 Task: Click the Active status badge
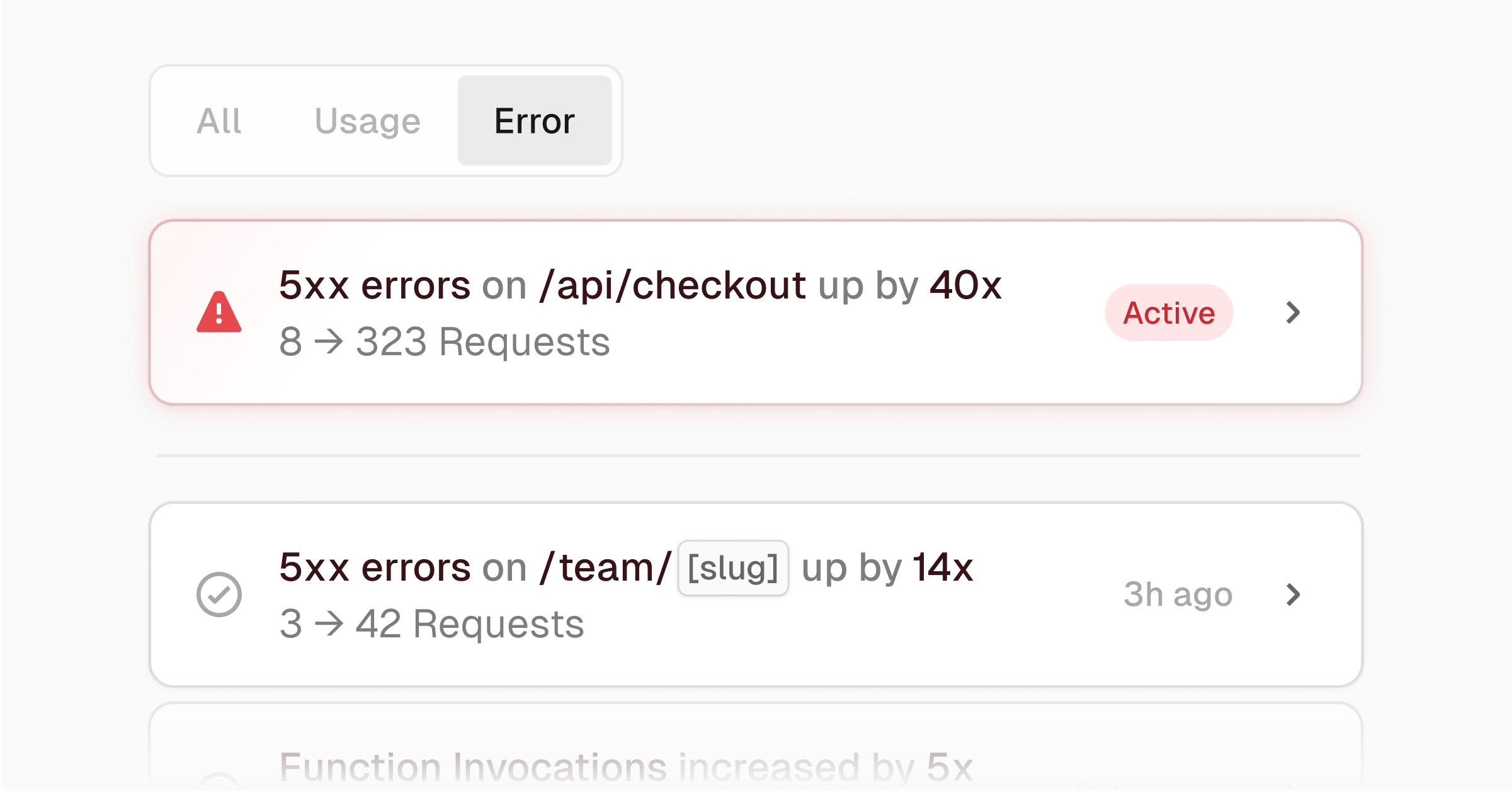point(1169,312)
